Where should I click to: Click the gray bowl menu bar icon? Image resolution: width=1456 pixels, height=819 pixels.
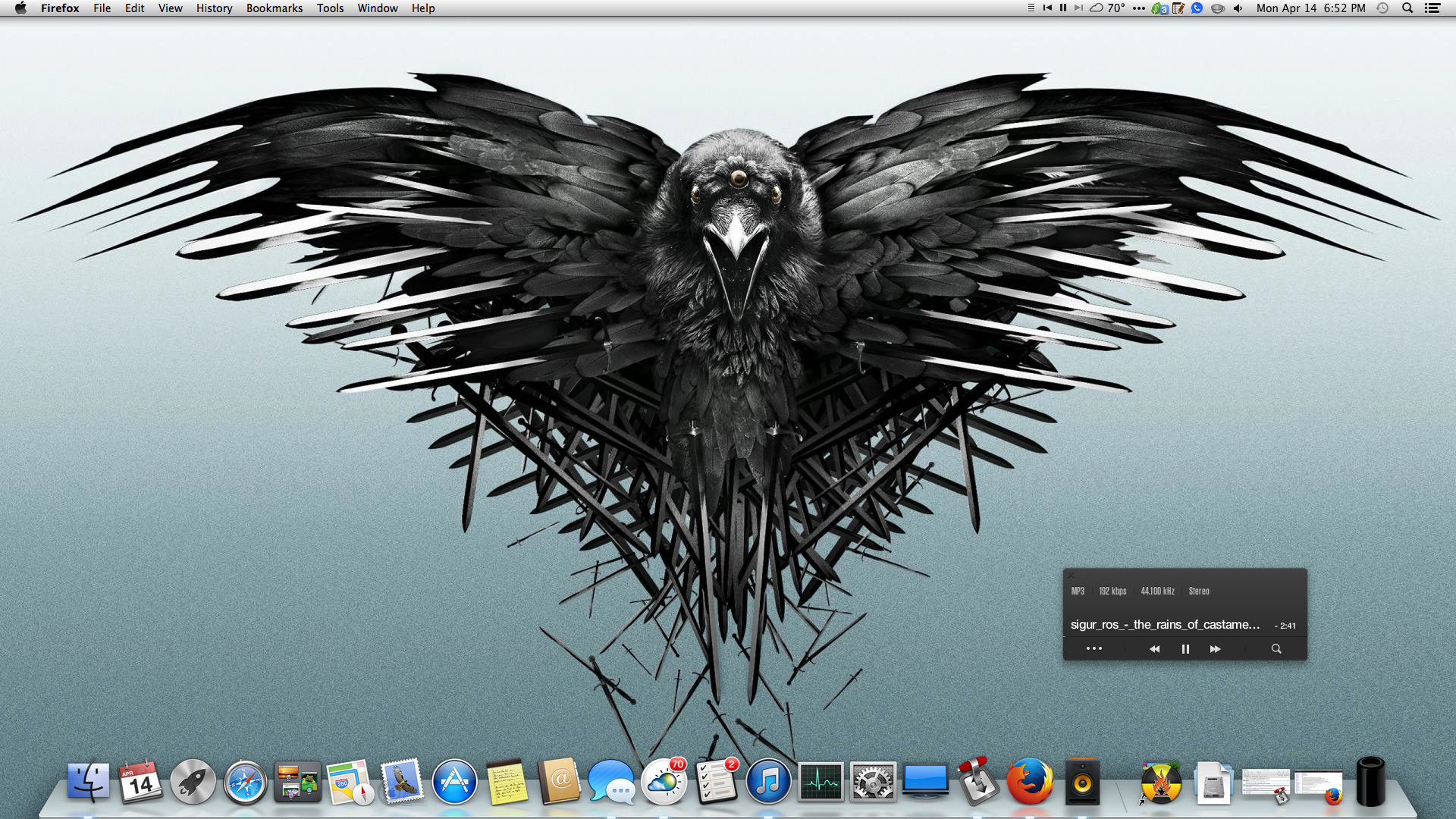click(1218, 8)
